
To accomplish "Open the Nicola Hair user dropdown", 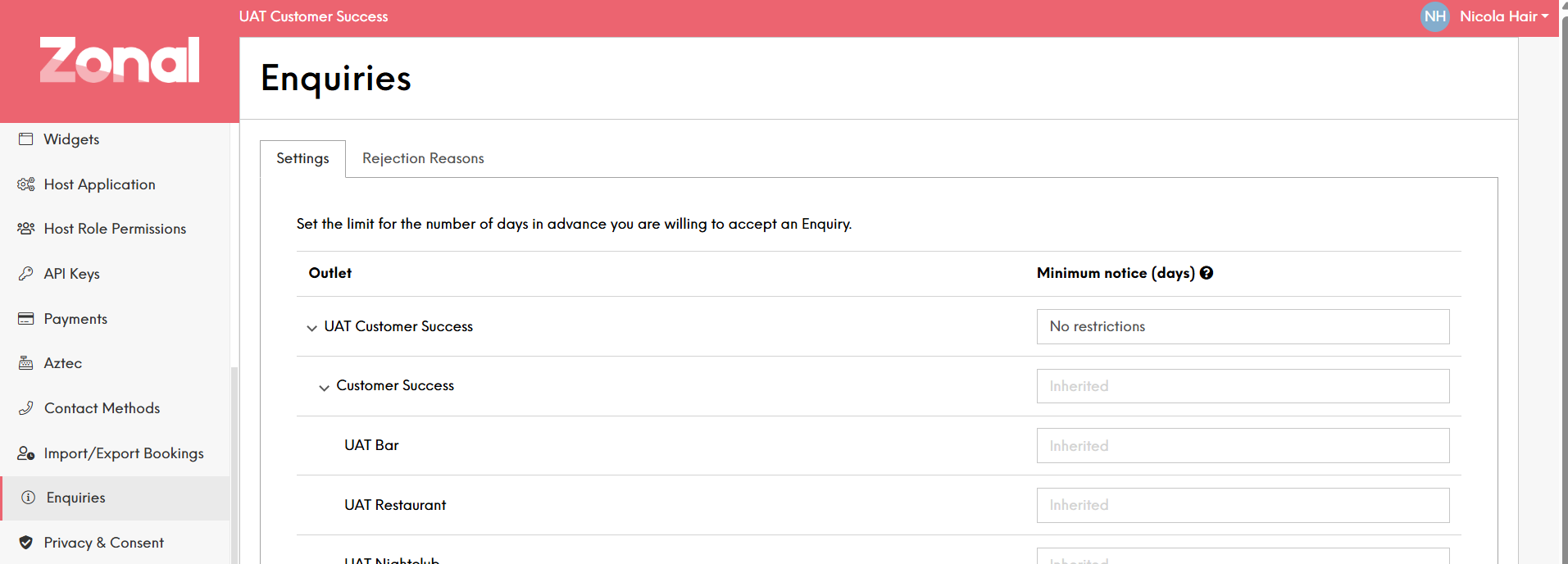I will 1502,16.
